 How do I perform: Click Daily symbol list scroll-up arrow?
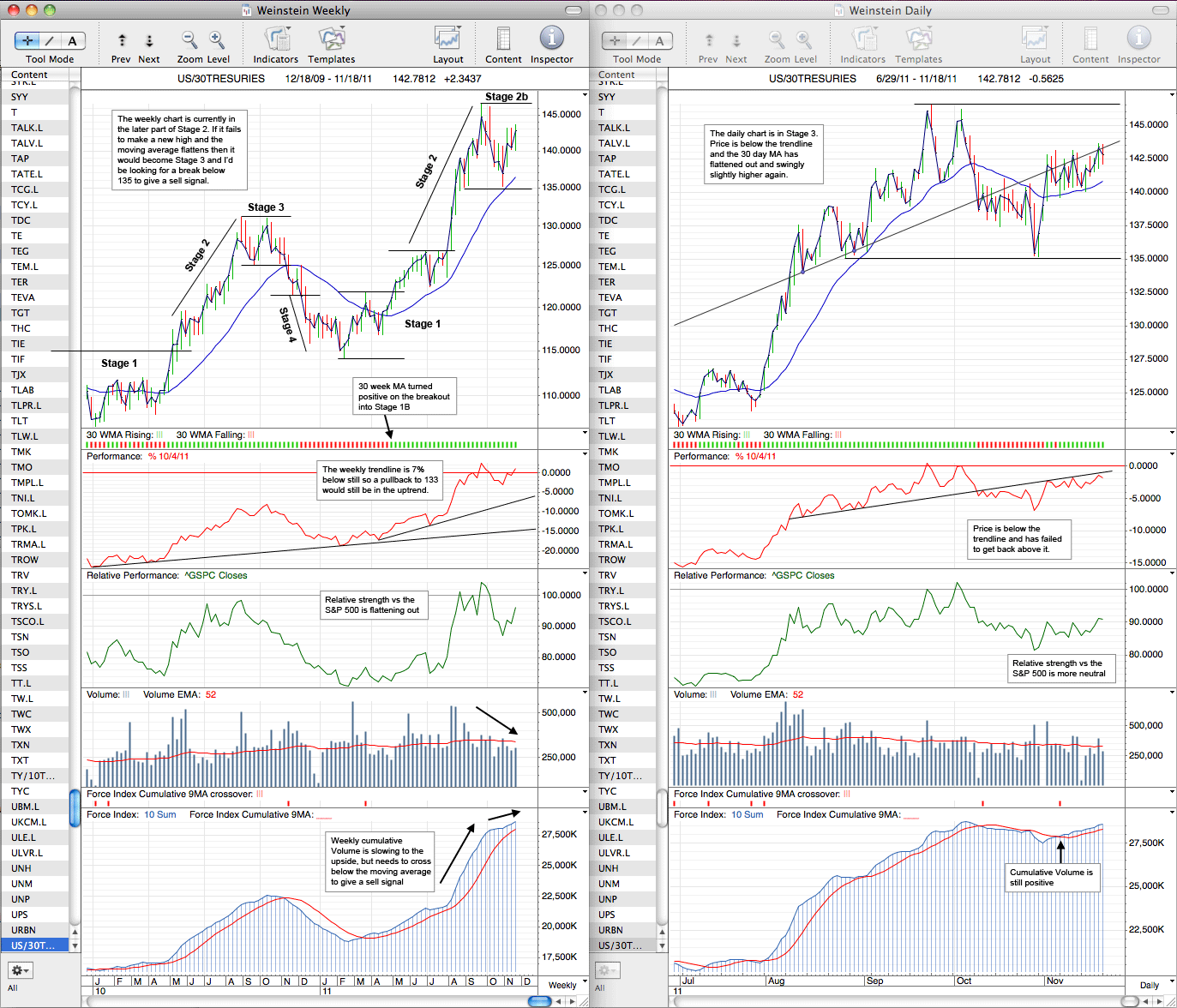[662, 932]
